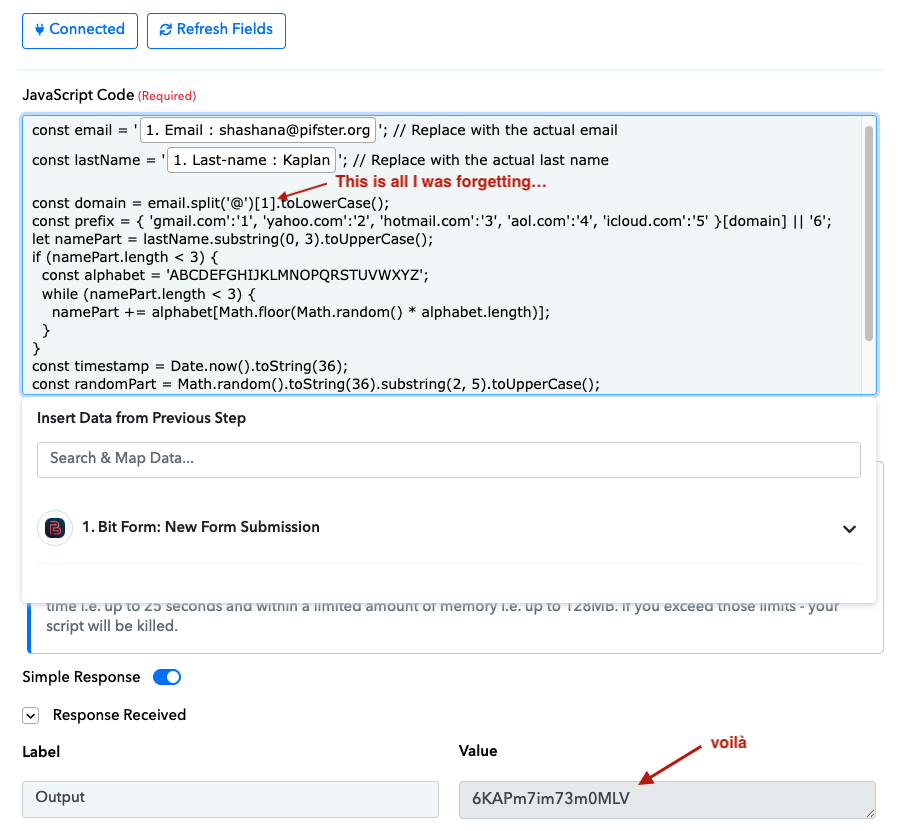The height and width of the screenshot is (831, 903).
Task: Click the const timestamp line in code
Action: point(200,366)
